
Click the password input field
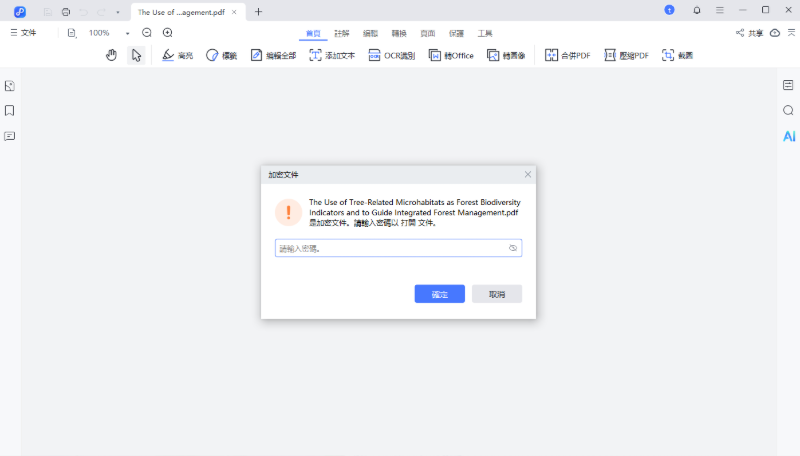click(390, 248)
